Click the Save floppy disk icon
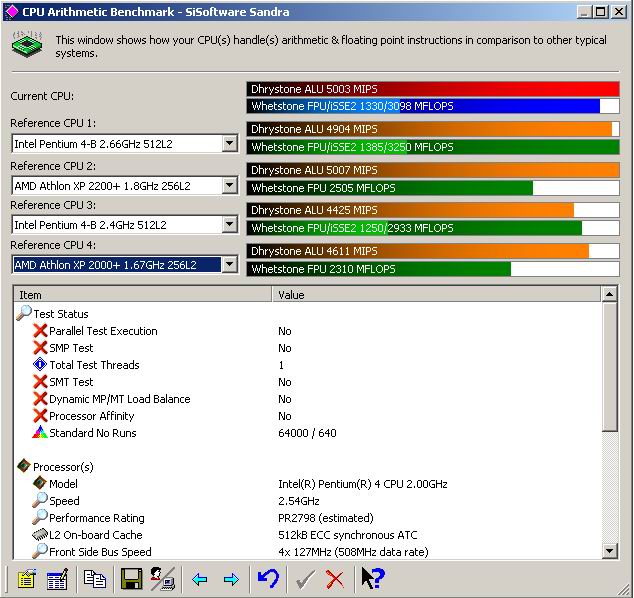The height and width of the screenshot is (598, 634). (x=130, y=579)
